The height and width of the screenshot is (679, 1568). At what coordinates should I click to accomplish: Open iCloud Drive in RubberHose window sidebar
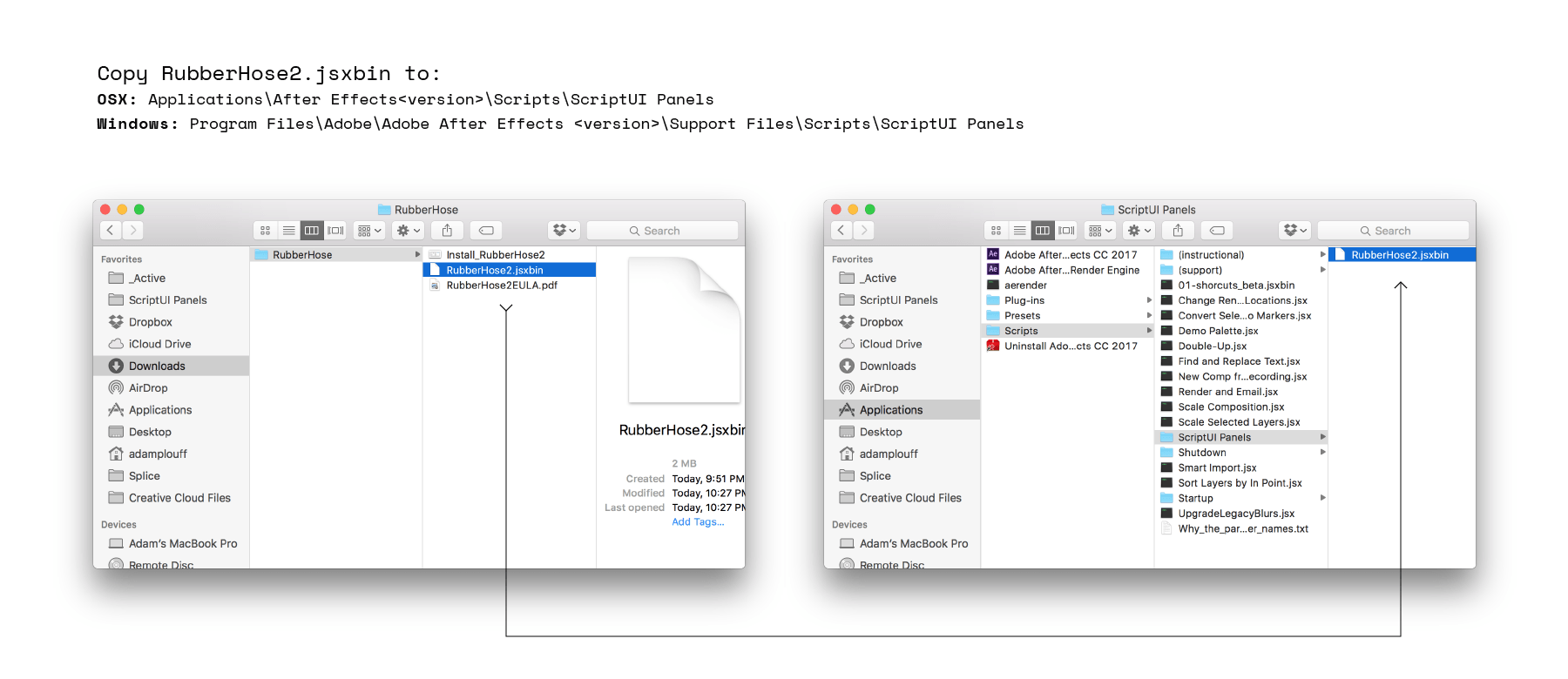tap(171, 345)
